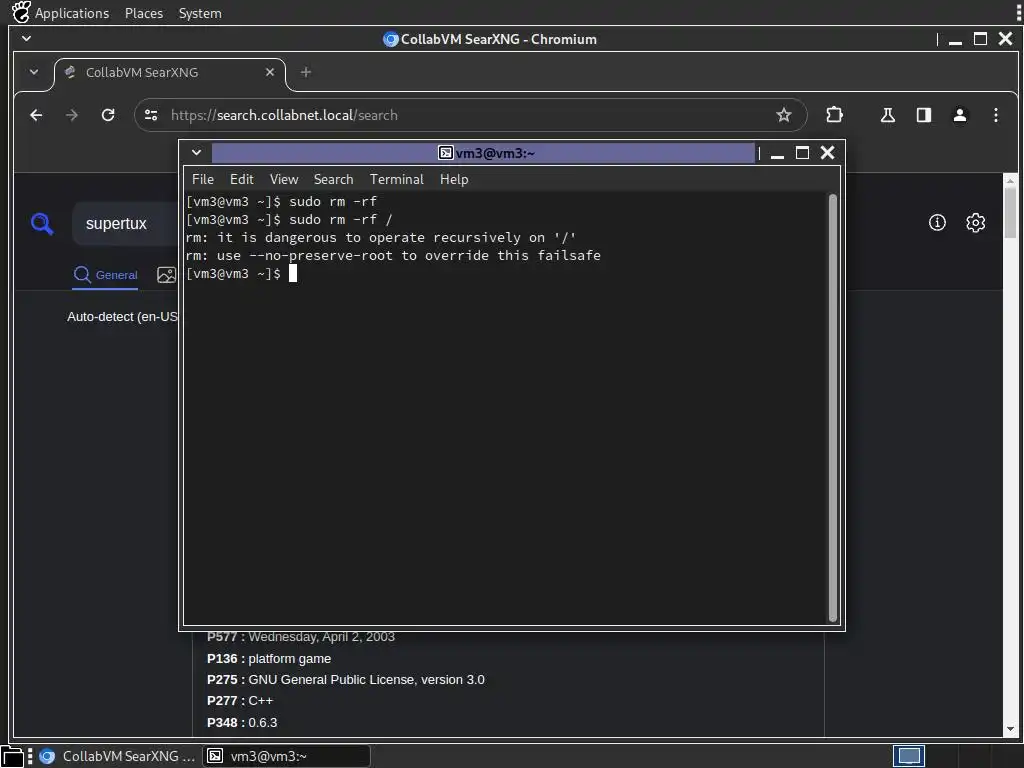1024x768 pixels.
Task: Bookmark this page with the star icon
Action: pyautogui.click(x=784, y=115)
